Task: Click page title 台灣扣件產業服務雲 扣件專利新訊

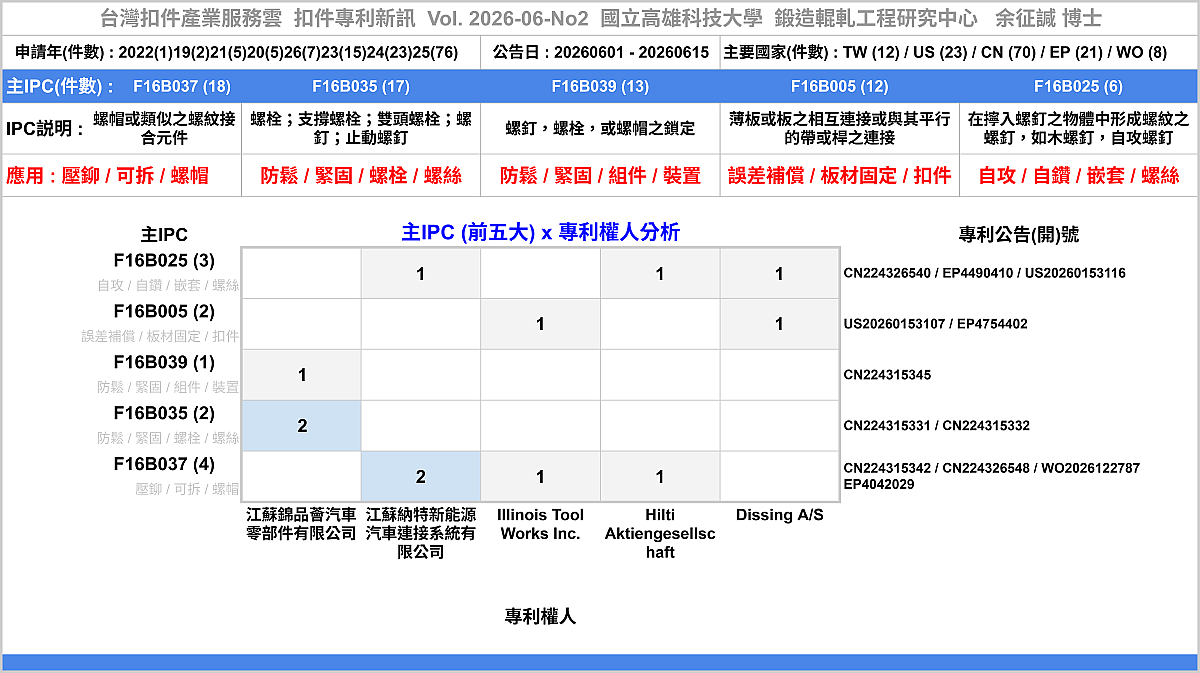Action: pos(259,18)
